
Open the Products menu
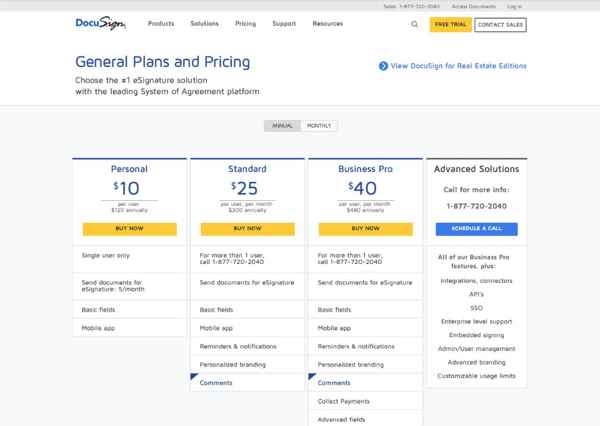pos(161,24)
